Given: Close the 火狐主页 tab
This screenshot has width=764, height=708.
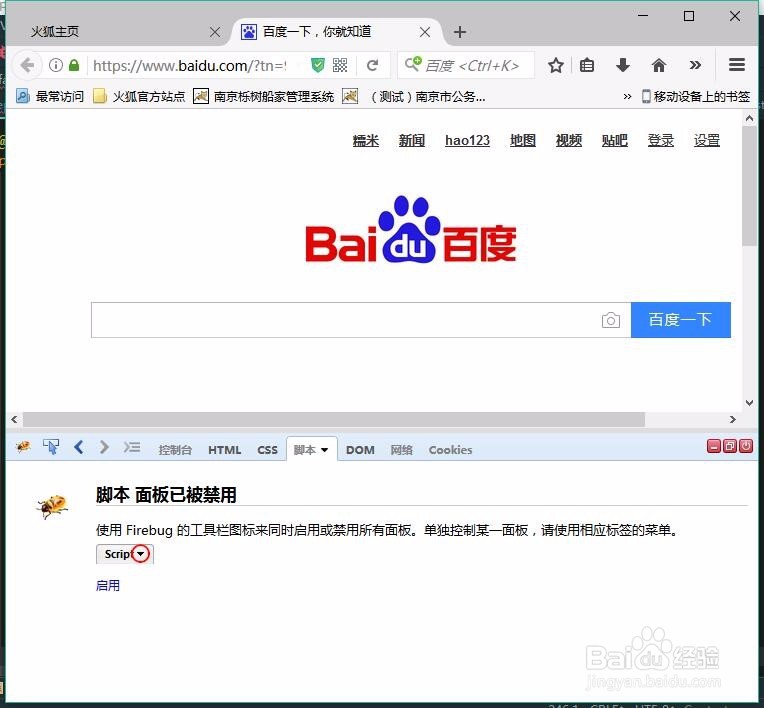Looking at the screenshot, I should [x=215, y=32].
